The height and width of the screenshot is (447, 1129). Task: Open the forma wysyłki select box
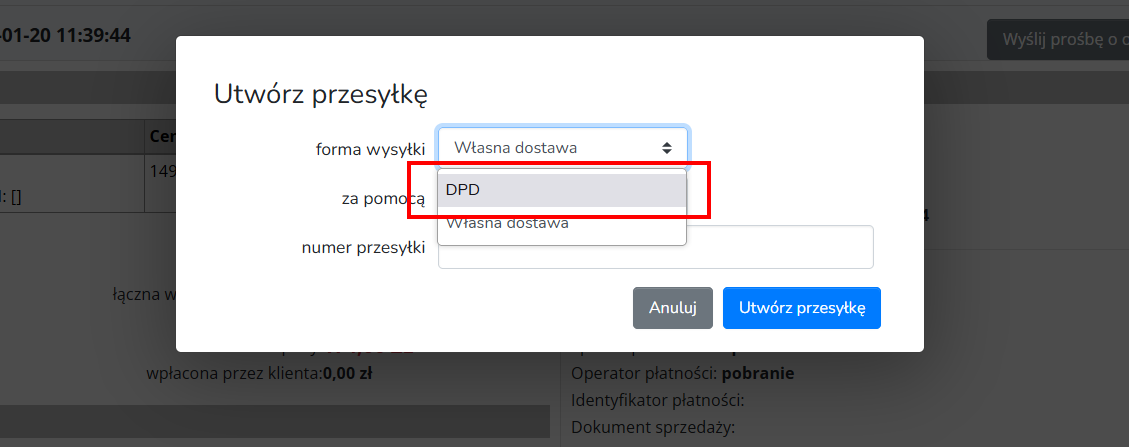562,148
